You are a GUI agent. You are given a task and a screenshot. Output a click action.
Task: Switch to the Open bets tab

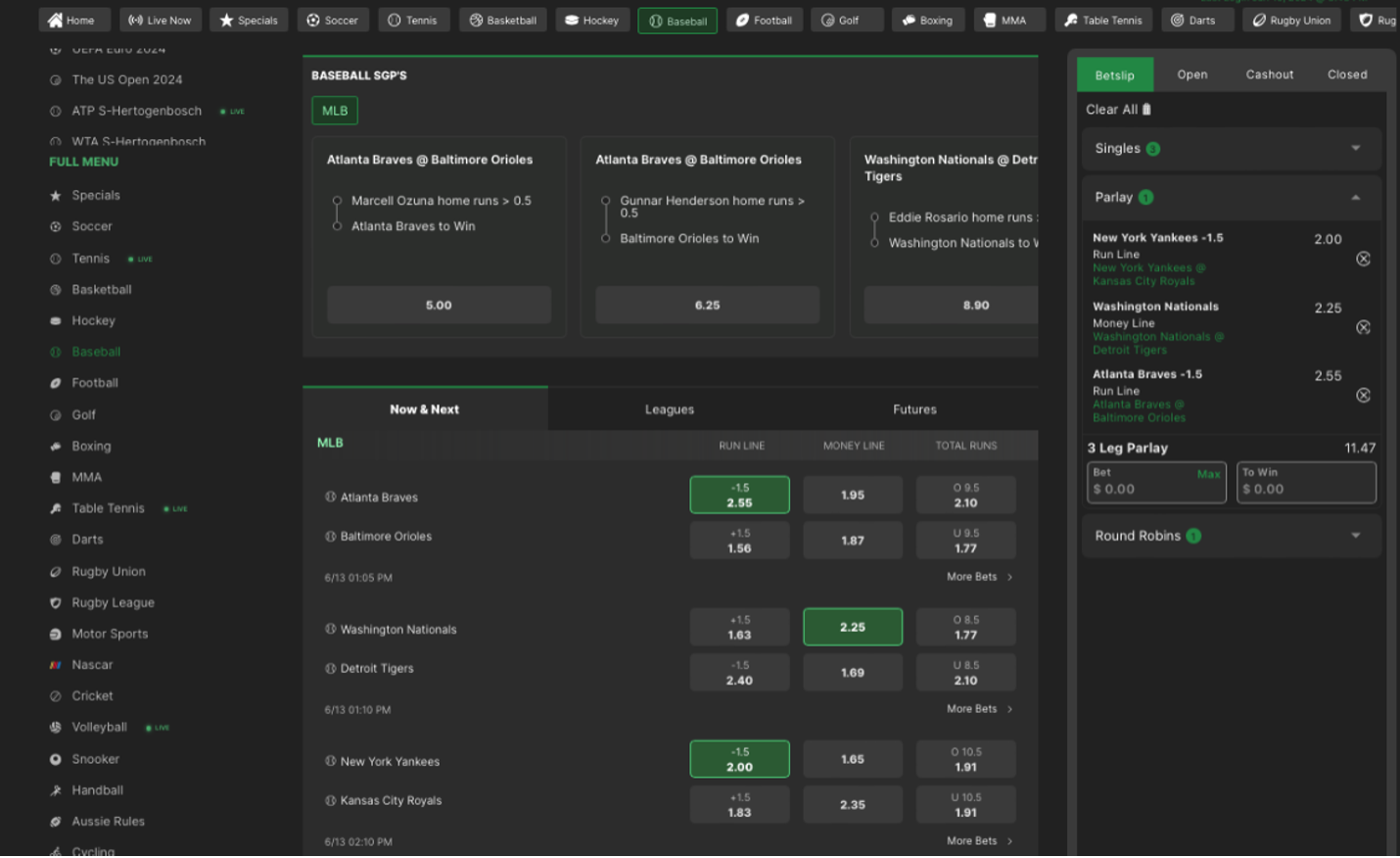(x=1191, y=74)
